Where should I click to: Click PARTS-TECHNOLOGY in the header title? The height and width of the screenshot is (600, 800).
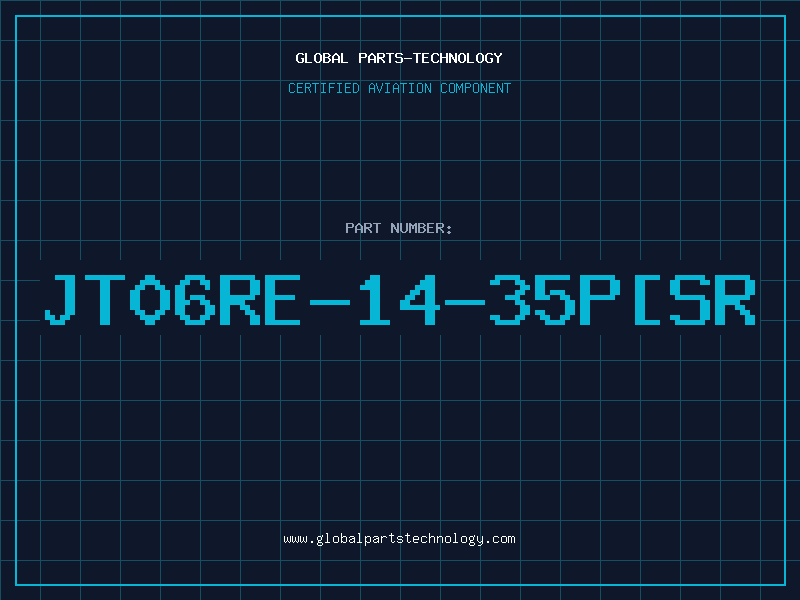pos(430,58)
